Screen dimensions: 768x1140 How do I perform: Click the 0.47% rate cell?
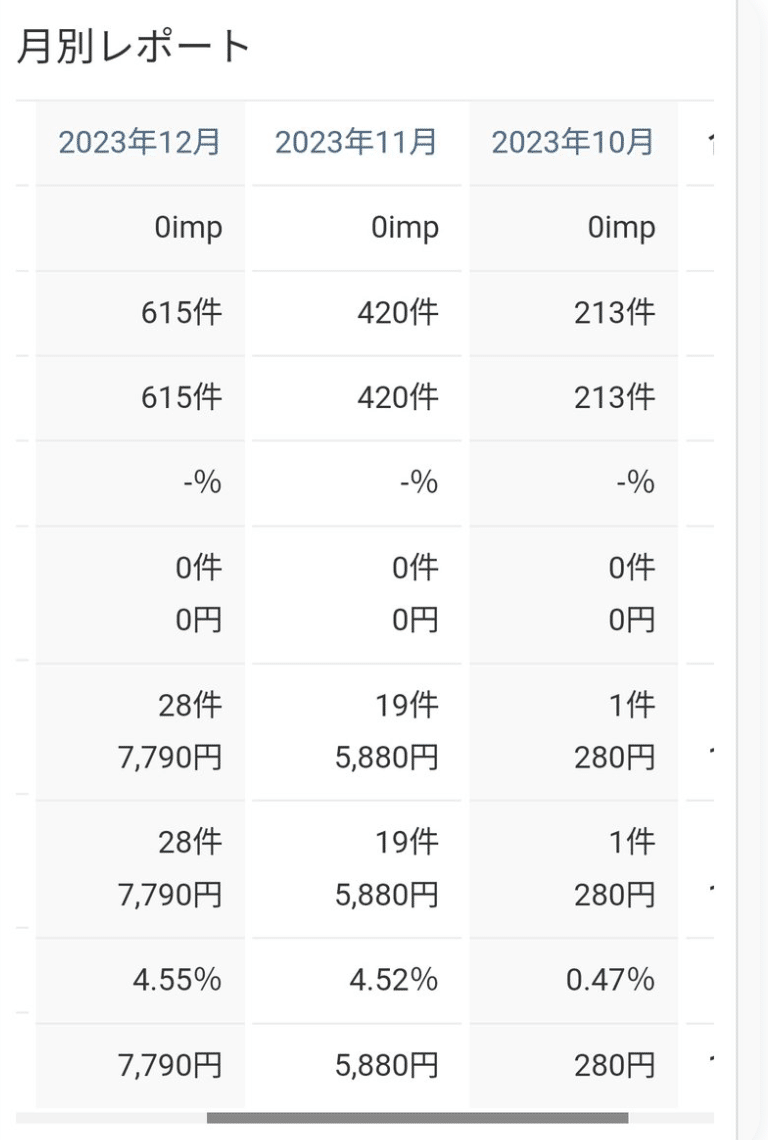[574, 979]
